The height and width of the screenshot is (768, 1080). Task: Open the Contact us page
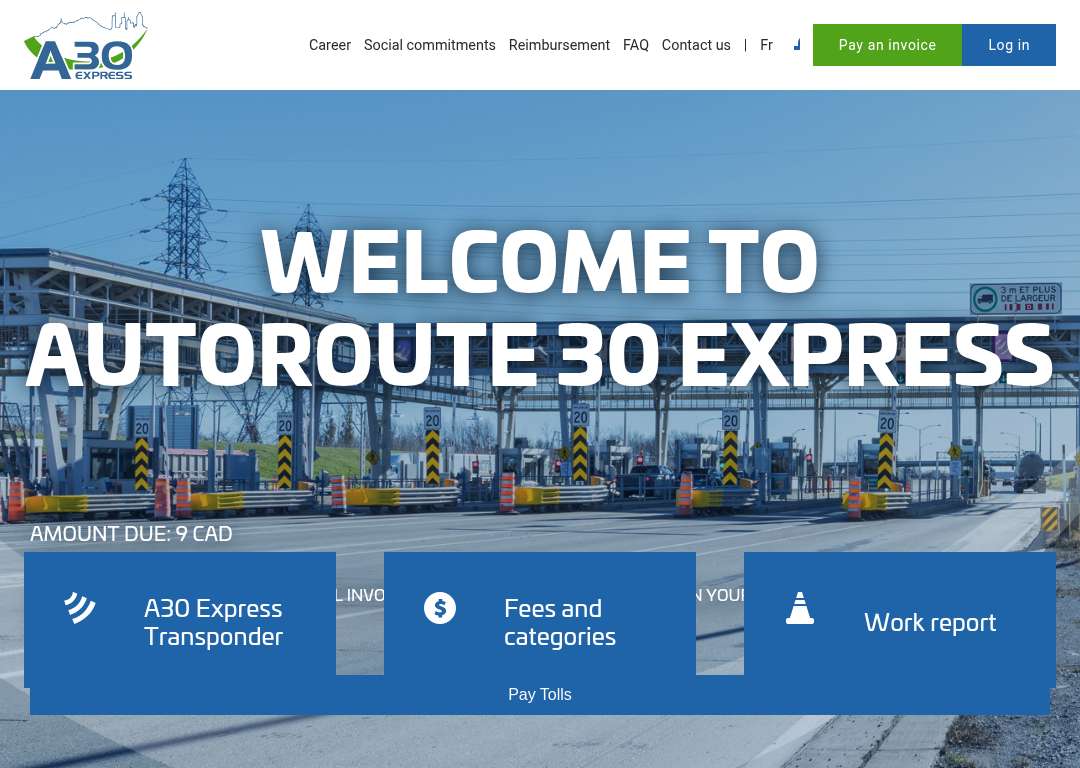click(696, 45)
